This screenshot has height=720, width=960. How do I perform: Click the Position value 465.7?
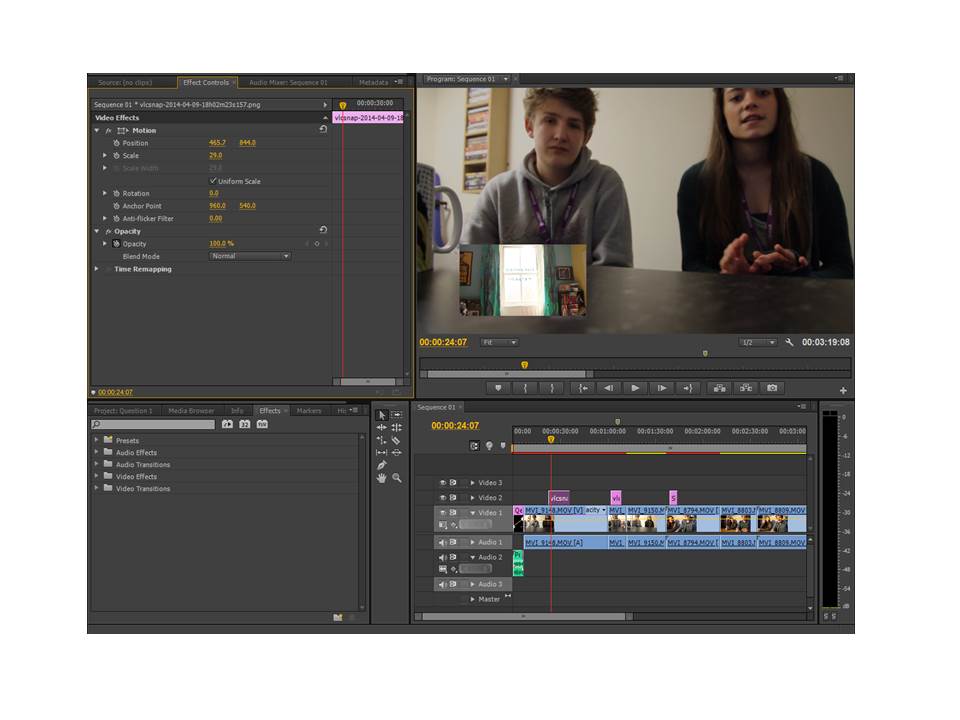(x=217, y=143)
